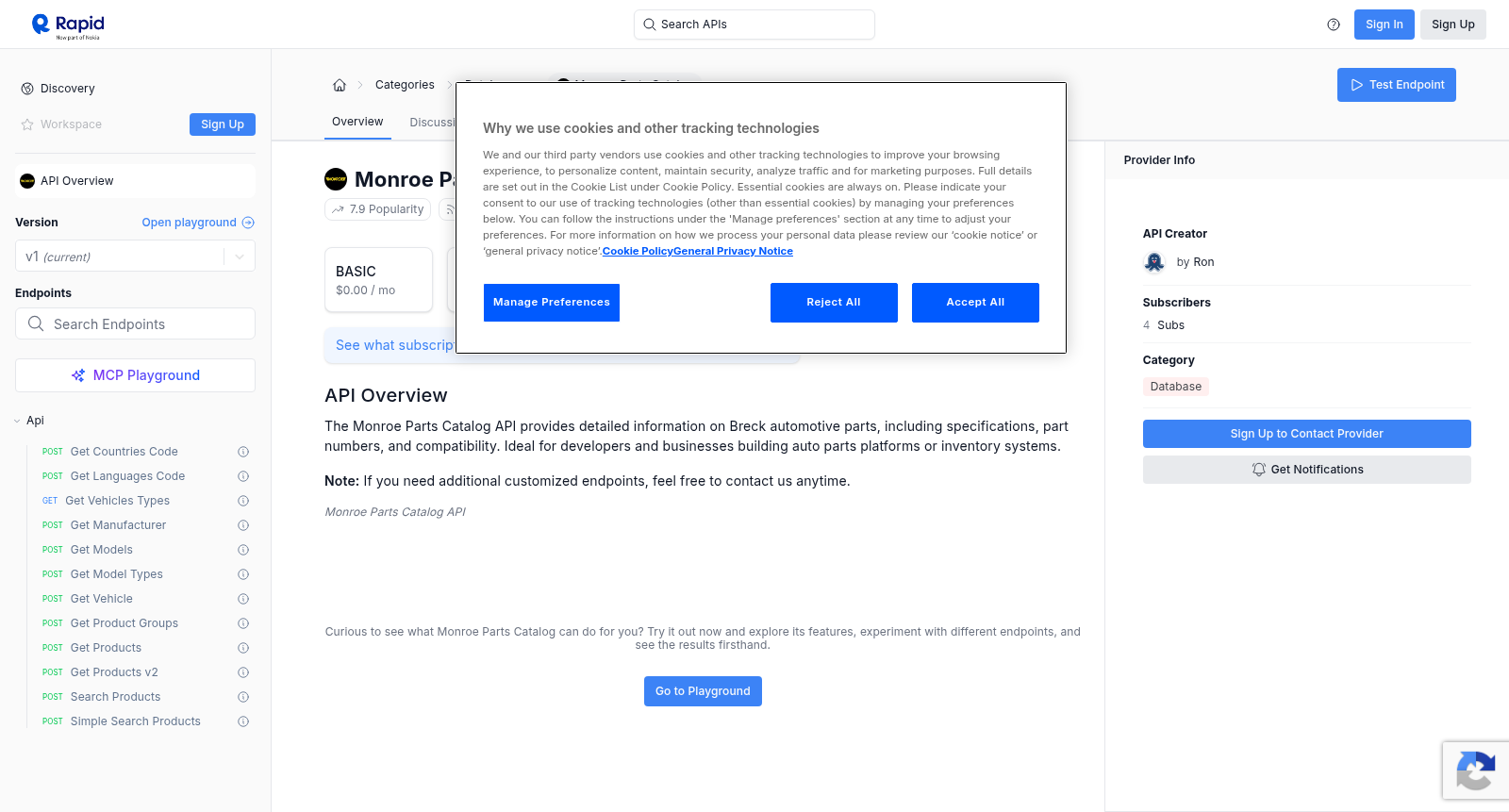1509x812 pixels.
Task: Click info icon for Simple Search Products
Action: pos(243,721)
